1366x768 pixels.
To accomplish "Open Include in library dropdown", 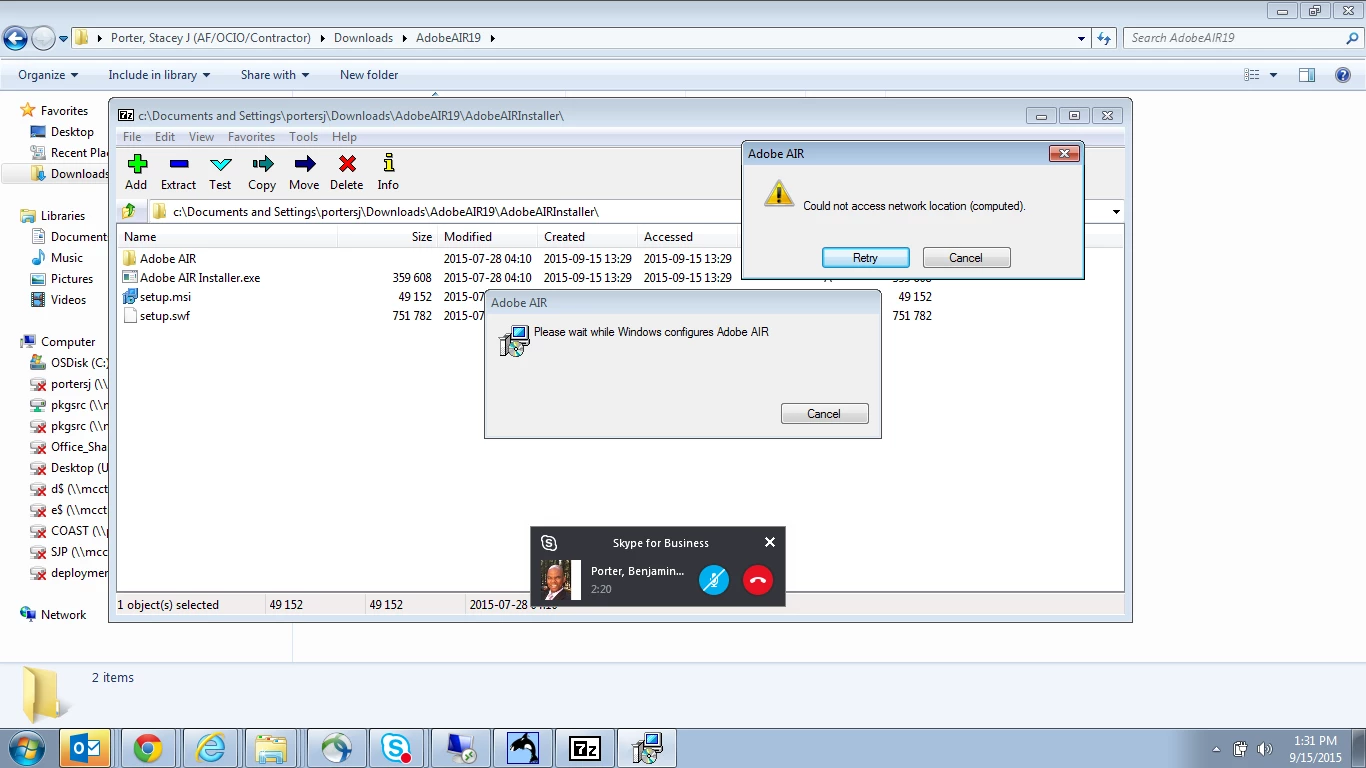I will 159,75.
